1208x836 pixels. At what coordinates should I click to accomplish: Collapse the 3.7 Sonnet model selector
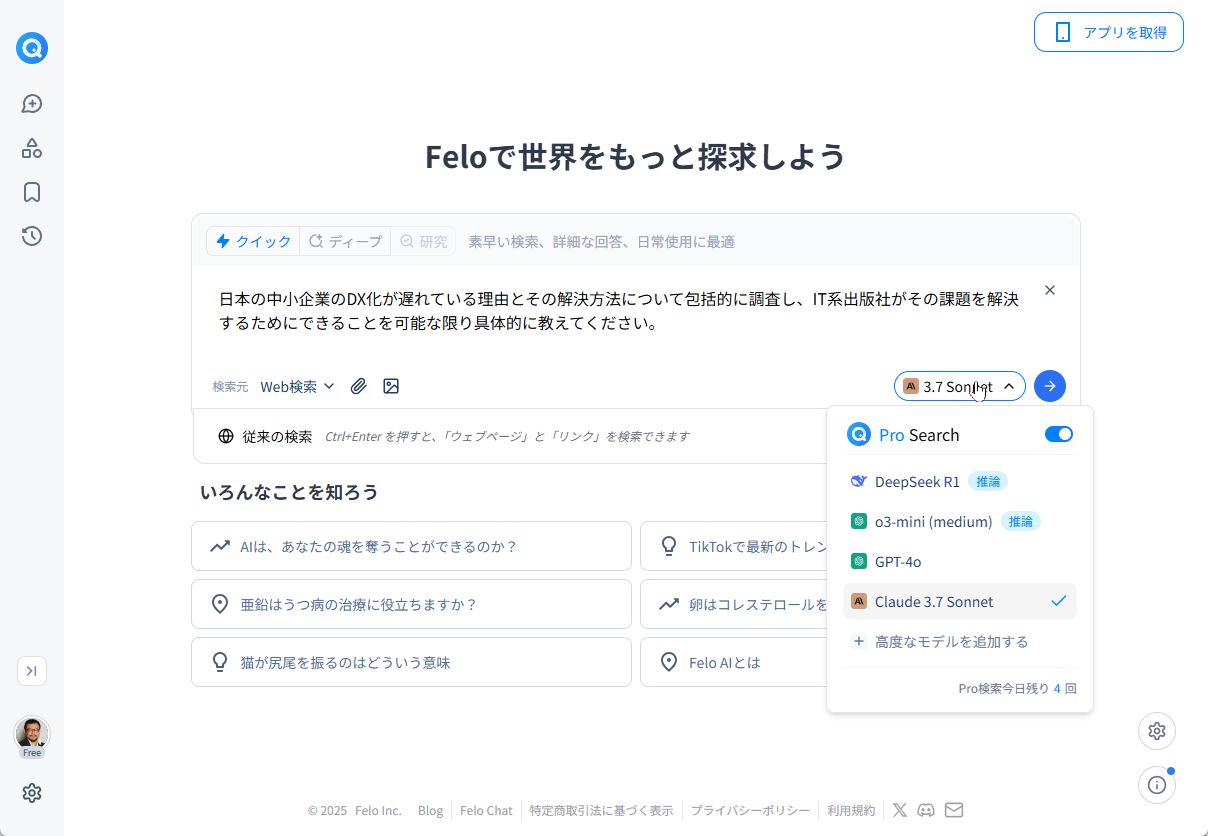click(960, 386)
